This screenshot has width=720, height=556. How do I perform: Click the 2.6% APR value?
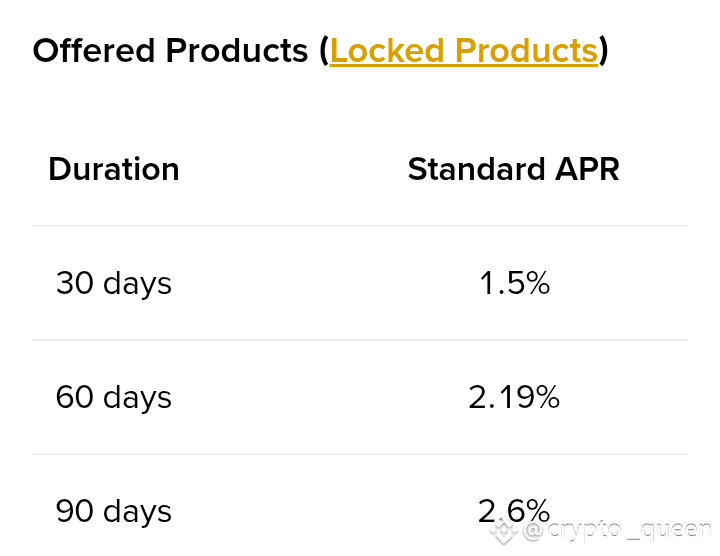click(514, 511)
